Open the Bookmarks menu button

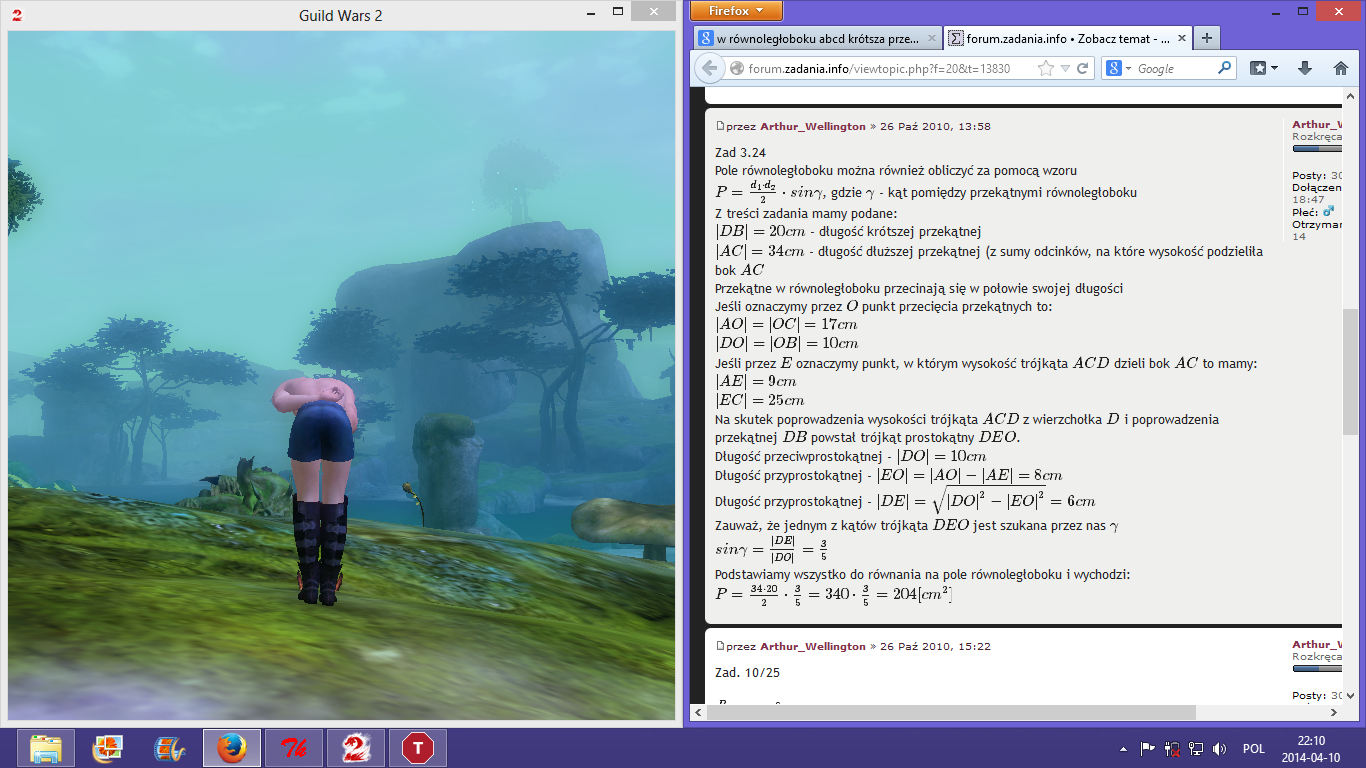point(1264,69)
